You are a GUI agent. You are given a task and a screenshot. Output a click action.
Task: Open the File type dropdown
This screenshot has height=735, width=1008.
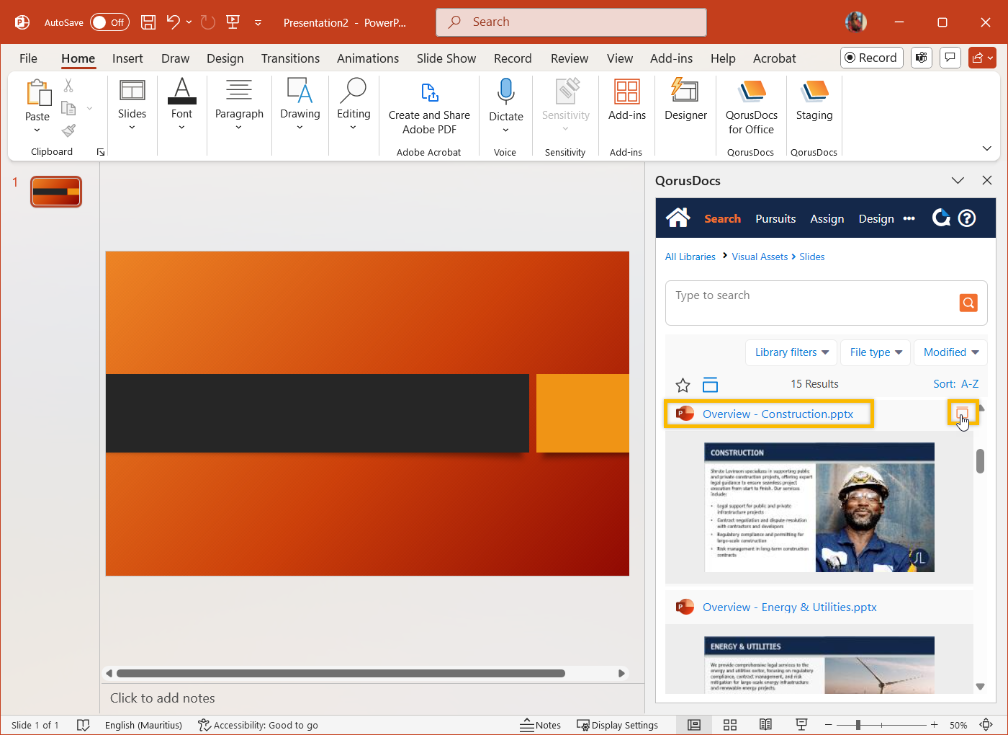[875, 352]
